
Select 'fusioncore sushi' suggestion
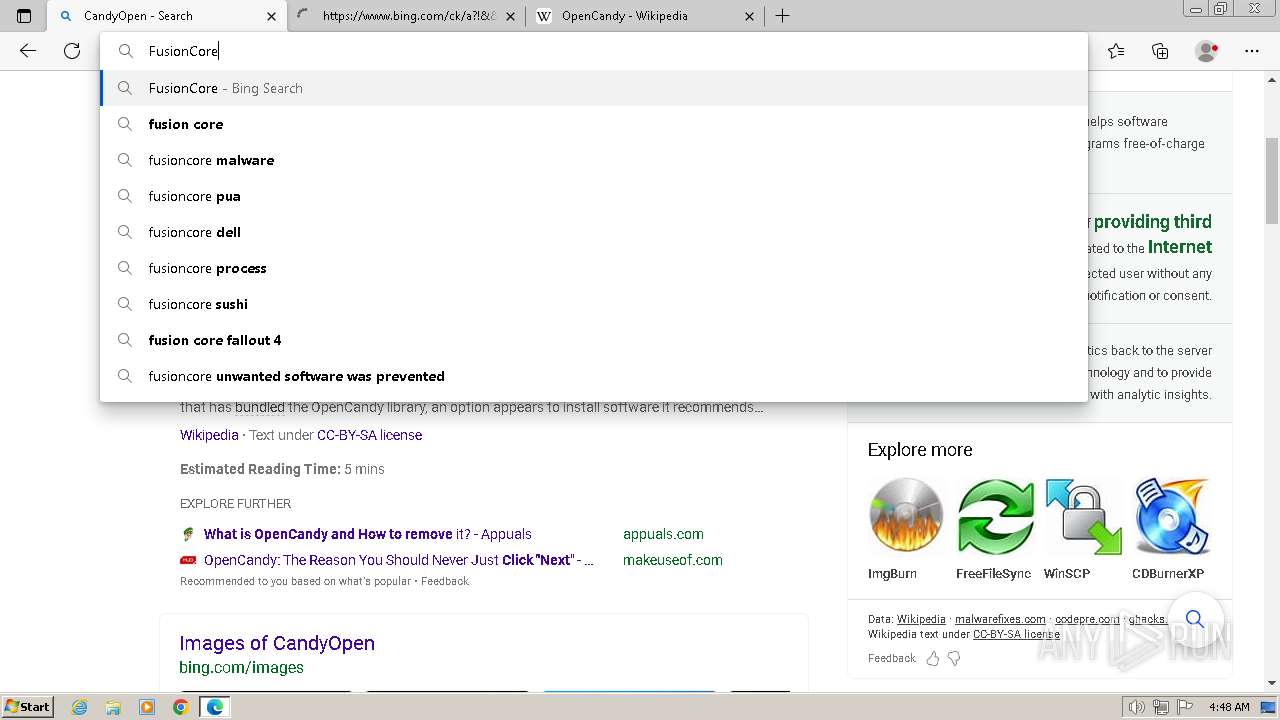pyautogui.click(x=594, y=304)
